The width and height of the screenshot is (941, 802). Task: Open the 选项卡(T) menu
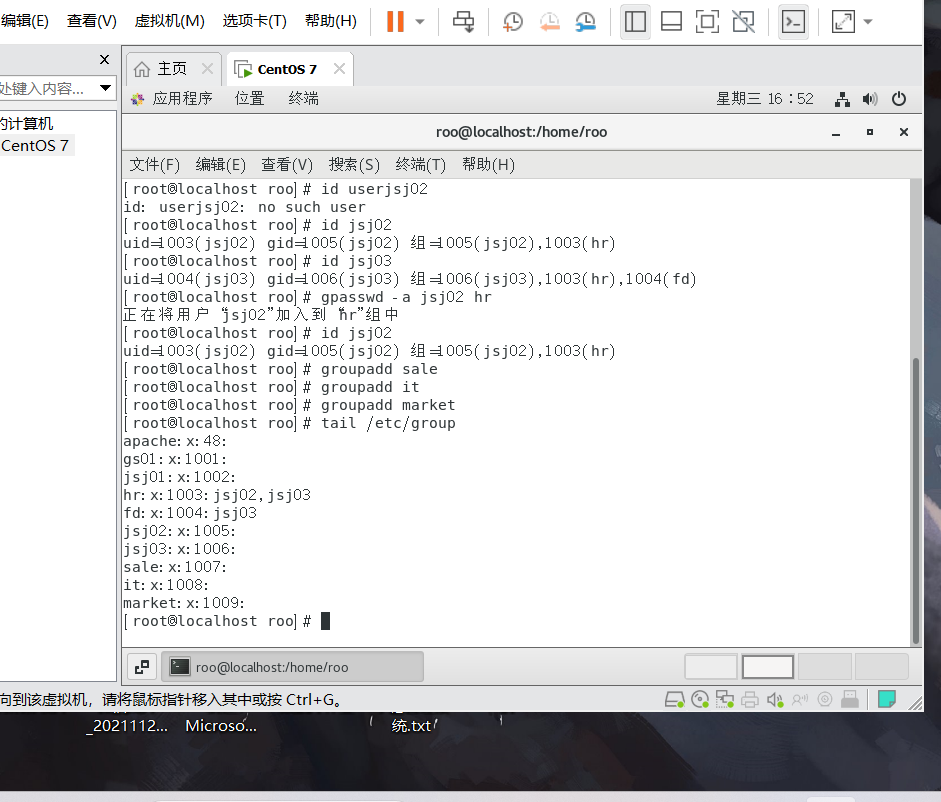coord(254,21)
